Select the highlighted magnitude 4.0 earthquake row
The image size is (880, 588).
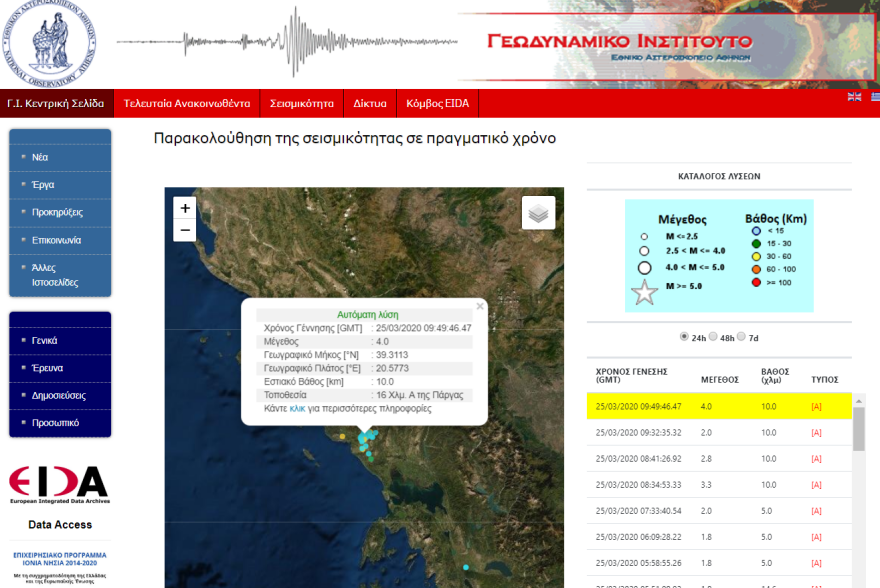[x=715, y=407]
